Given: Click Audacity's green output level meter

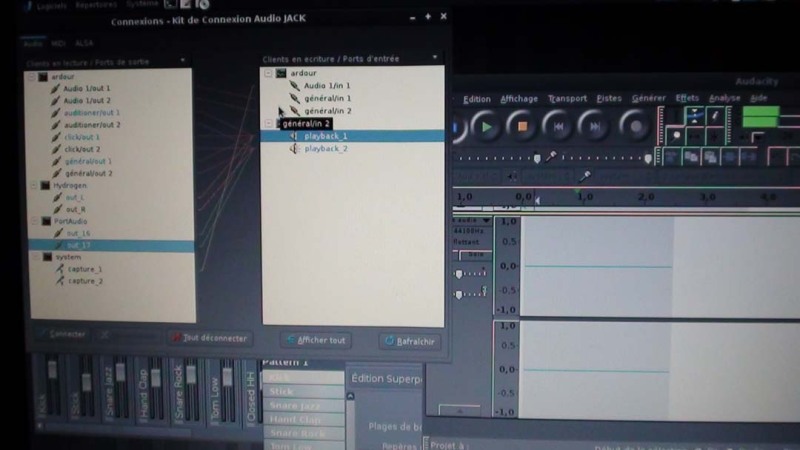Looking at the screenshot, I should pyautogui.click(x=760, y=117).
